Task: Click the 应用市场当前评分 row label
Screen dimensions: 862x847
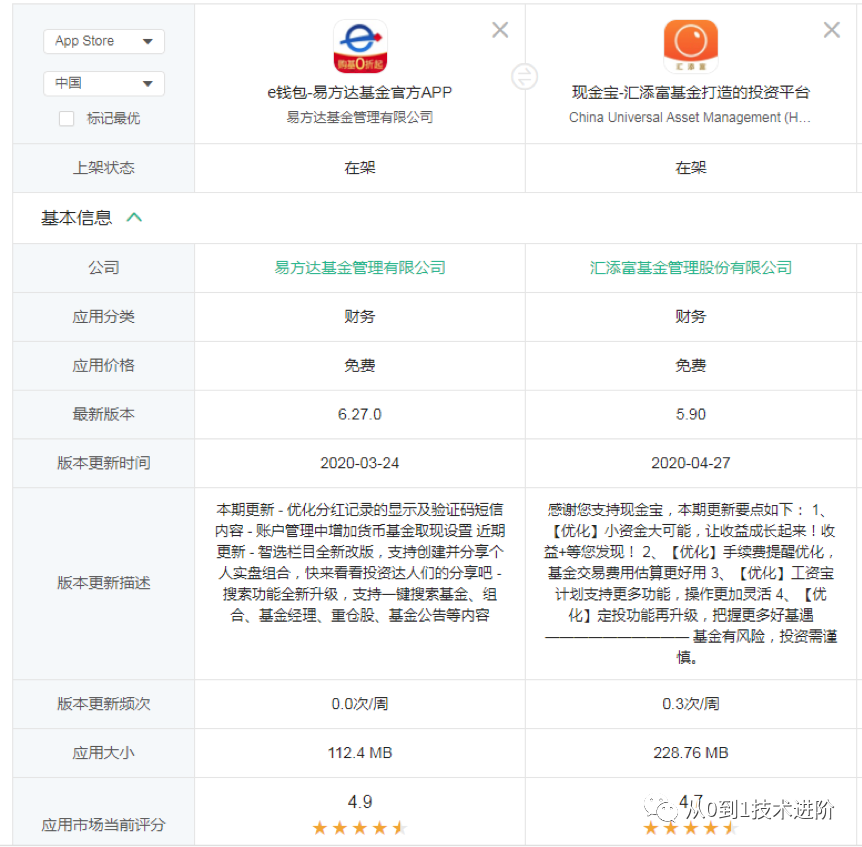Action: coord(104,824)
